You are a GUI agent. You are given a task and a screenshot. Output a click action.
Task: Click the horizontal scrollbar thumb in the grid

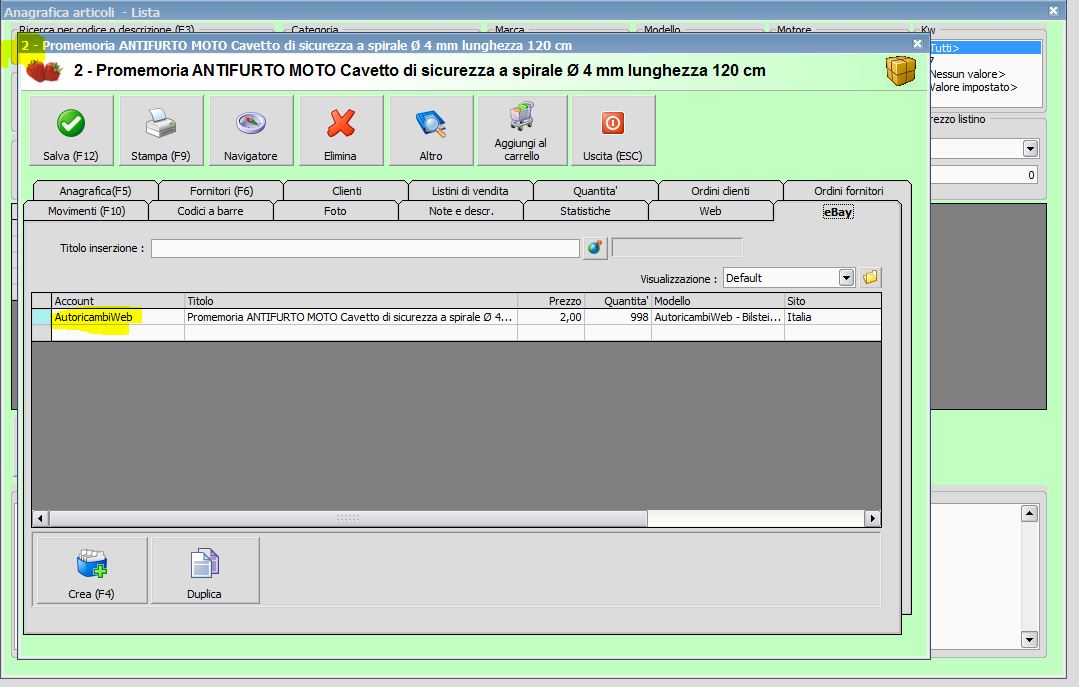348,518
